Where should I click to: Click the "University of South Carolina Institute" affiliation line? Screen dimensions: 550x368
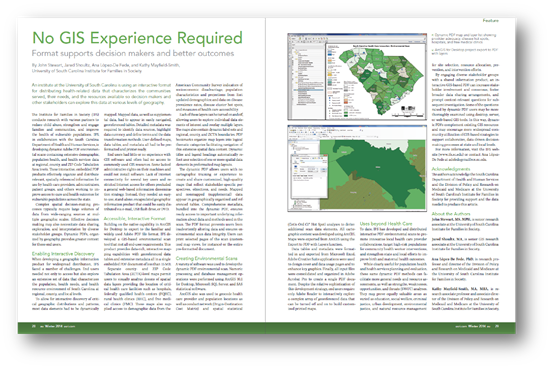pyautogui.click(x=87, y=71)
